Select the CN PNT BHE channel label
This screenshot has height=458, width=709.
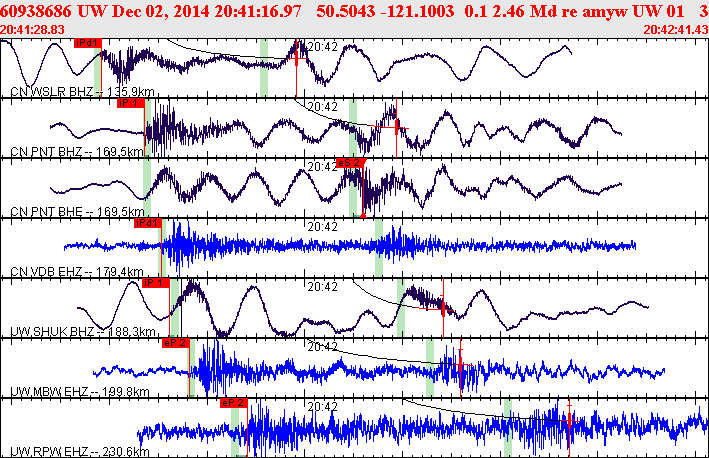[77, 212]
